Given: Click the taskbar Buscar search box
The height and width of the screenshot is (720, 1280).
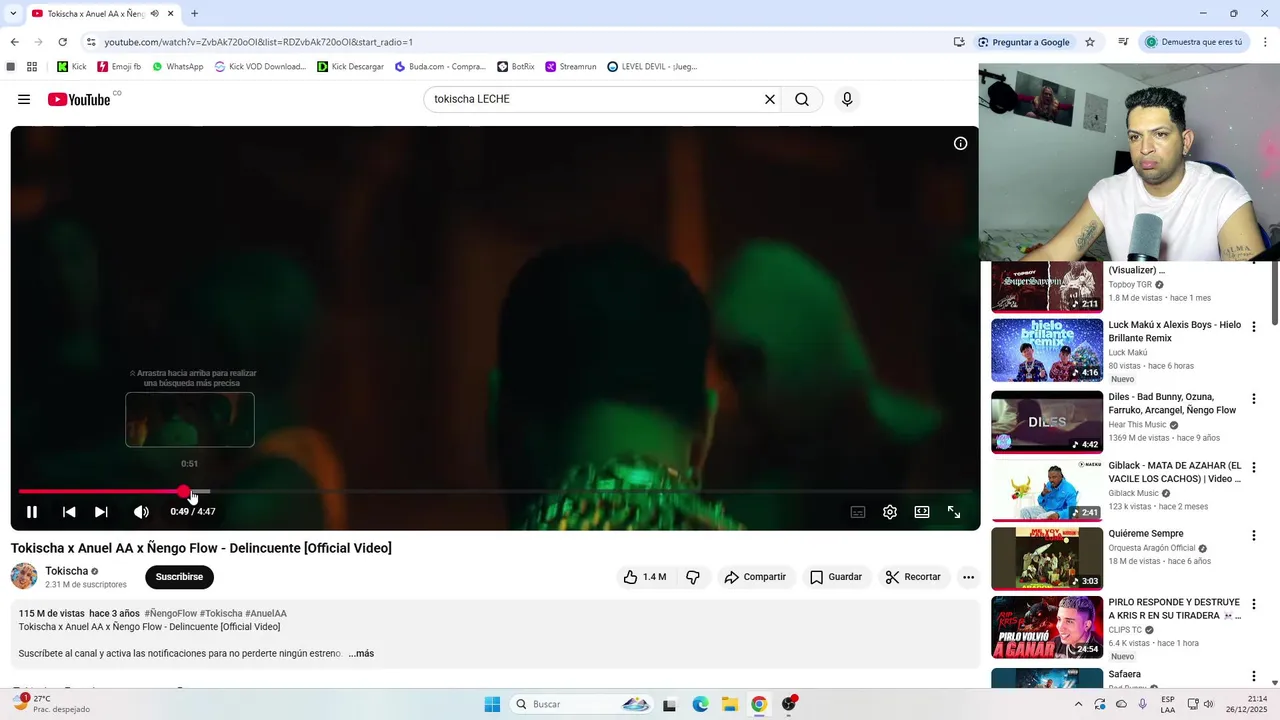Looking at the screenshot, I should pos(583,704).
